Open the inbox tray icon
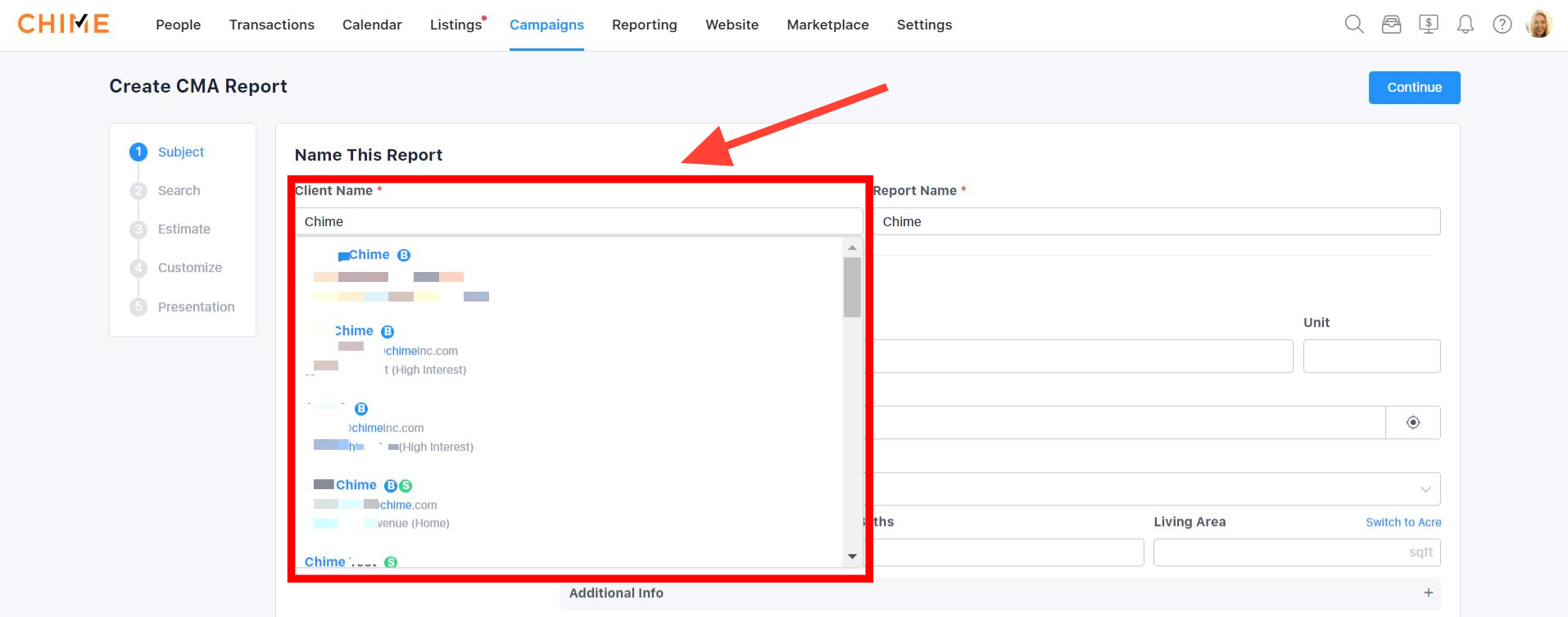 [1391, 25]
